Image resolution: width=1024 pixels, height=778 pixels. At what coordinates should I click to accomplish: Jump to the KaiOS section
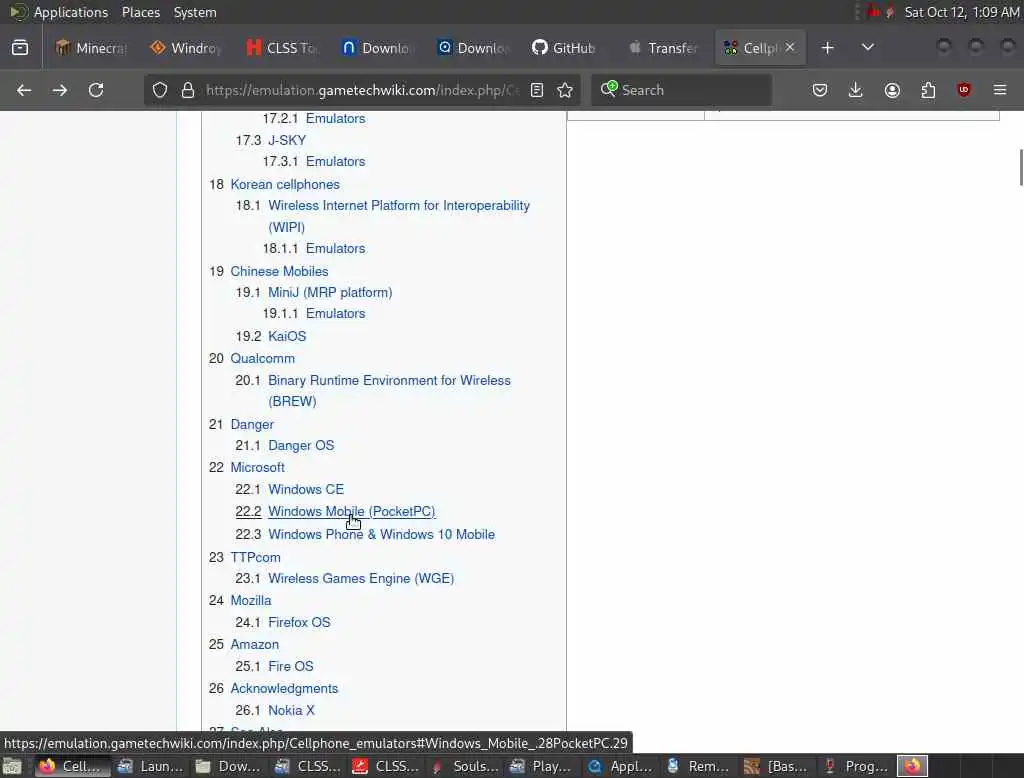287,336
